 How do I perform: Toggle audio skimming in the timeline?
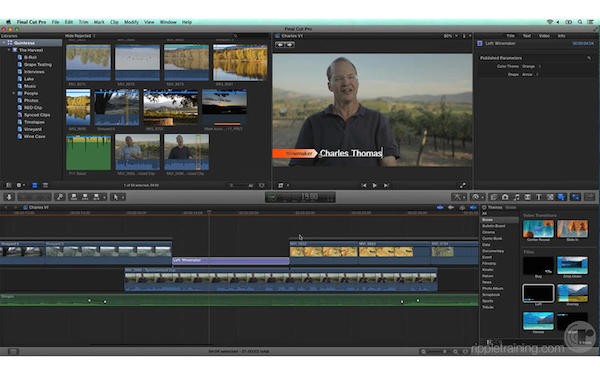click(x=451, y=207)
